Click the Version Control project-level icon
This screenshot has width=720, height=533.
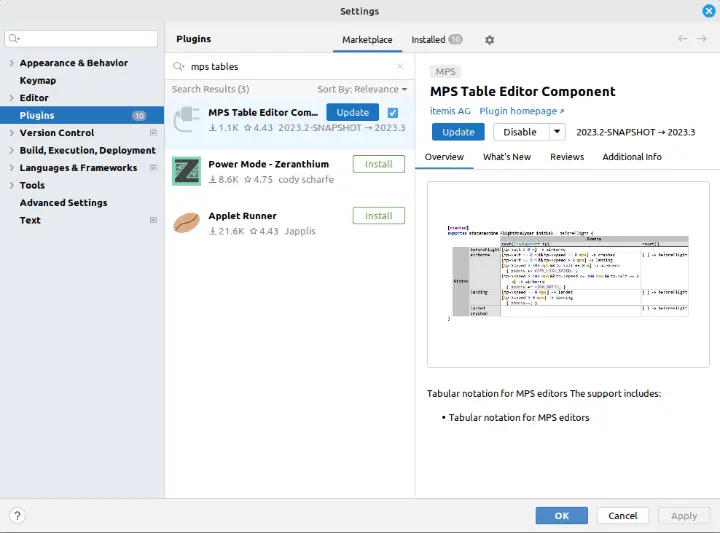pyautogui.click(x=153, y=133)
